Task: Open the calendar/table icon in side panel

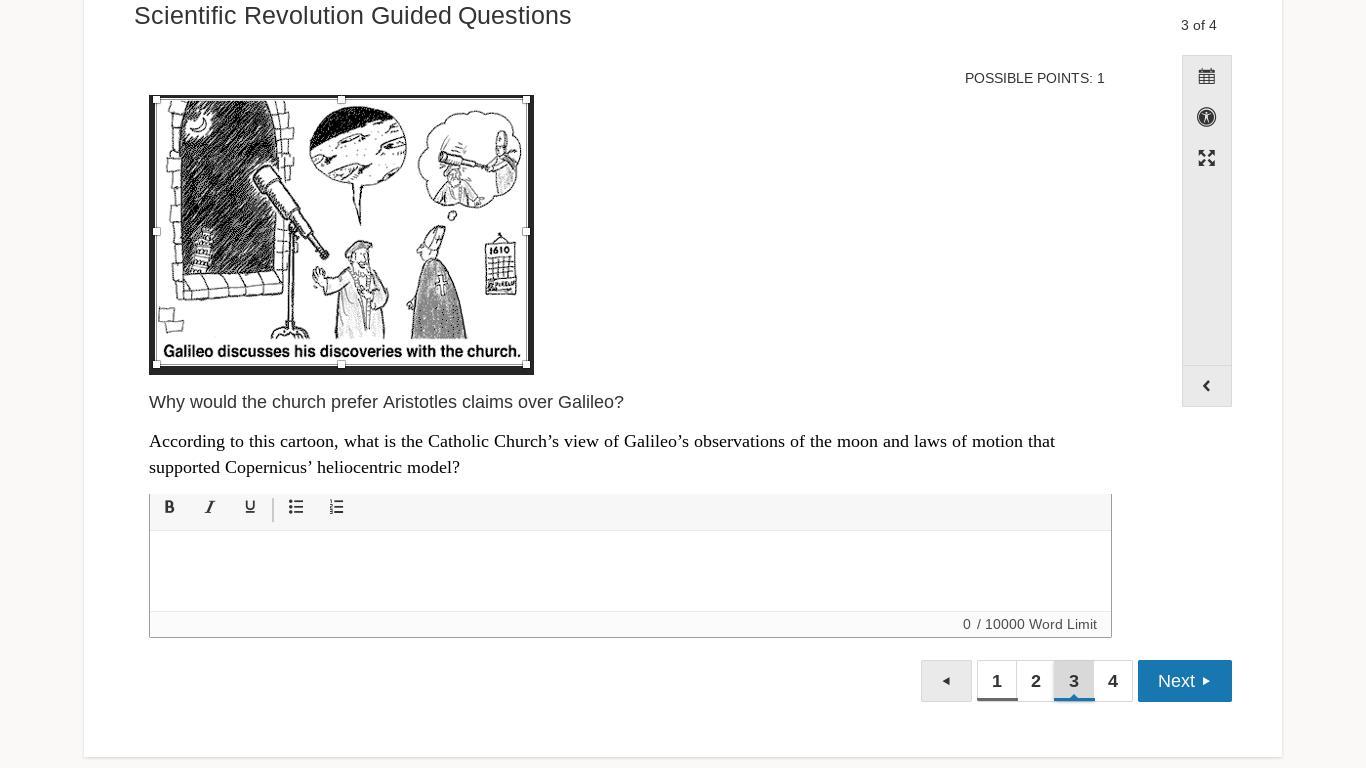Action: pos(1207,77)
